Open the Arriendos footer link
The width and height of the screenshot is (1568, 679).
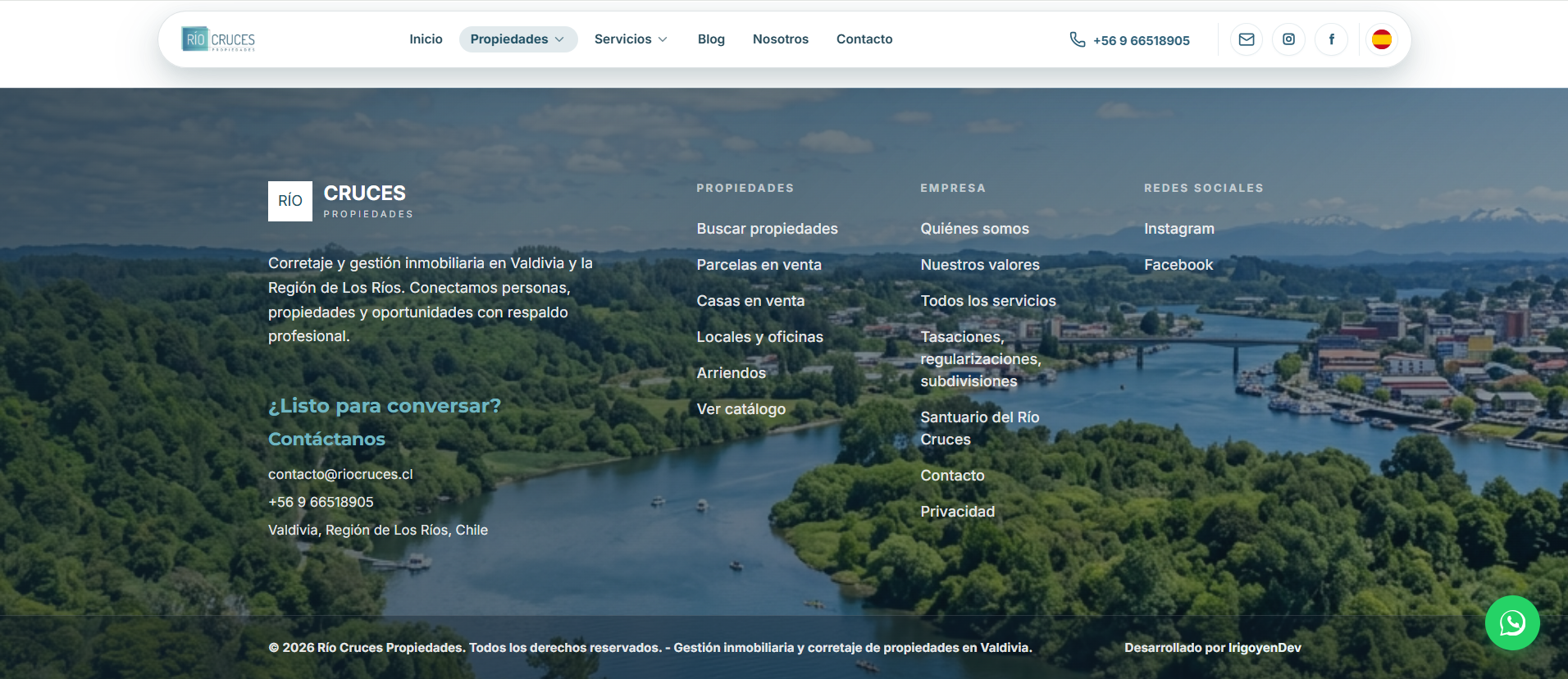tap(731, 373)
